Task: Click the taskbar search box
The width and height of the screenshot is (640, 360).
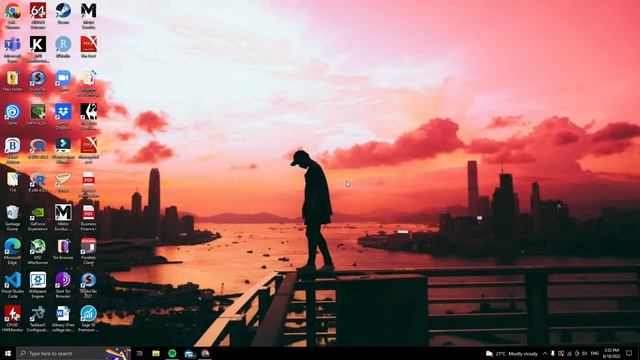Action: coord(73,353)
